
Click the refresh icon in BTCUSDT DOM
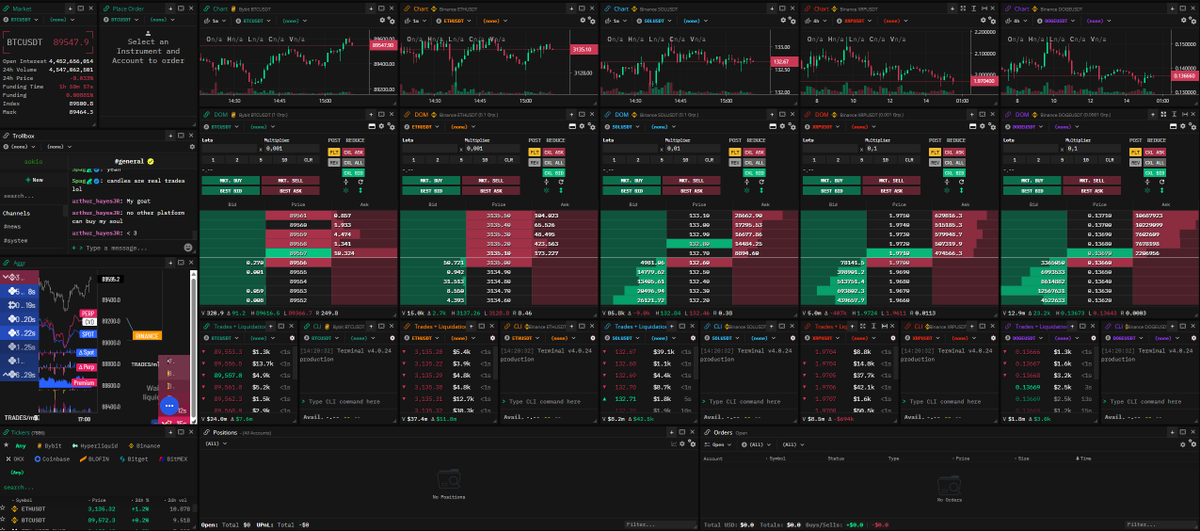(x=361, y=182)
